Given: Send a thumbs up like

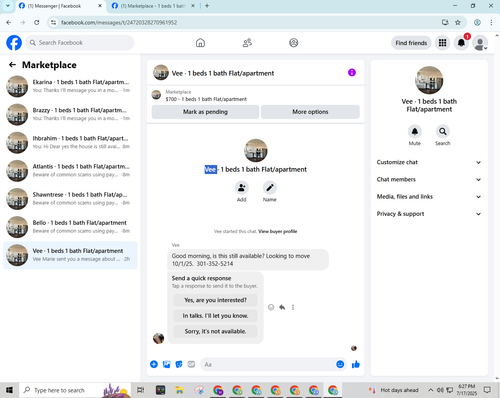Looking at the screenshot, I should coord(356,364).
